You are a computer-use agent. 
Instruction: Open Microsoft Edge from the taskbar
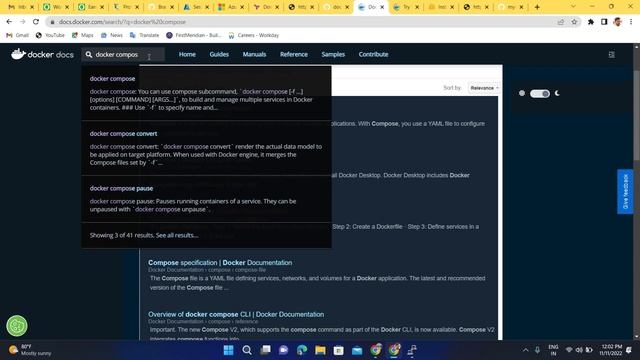pos(302,350)
